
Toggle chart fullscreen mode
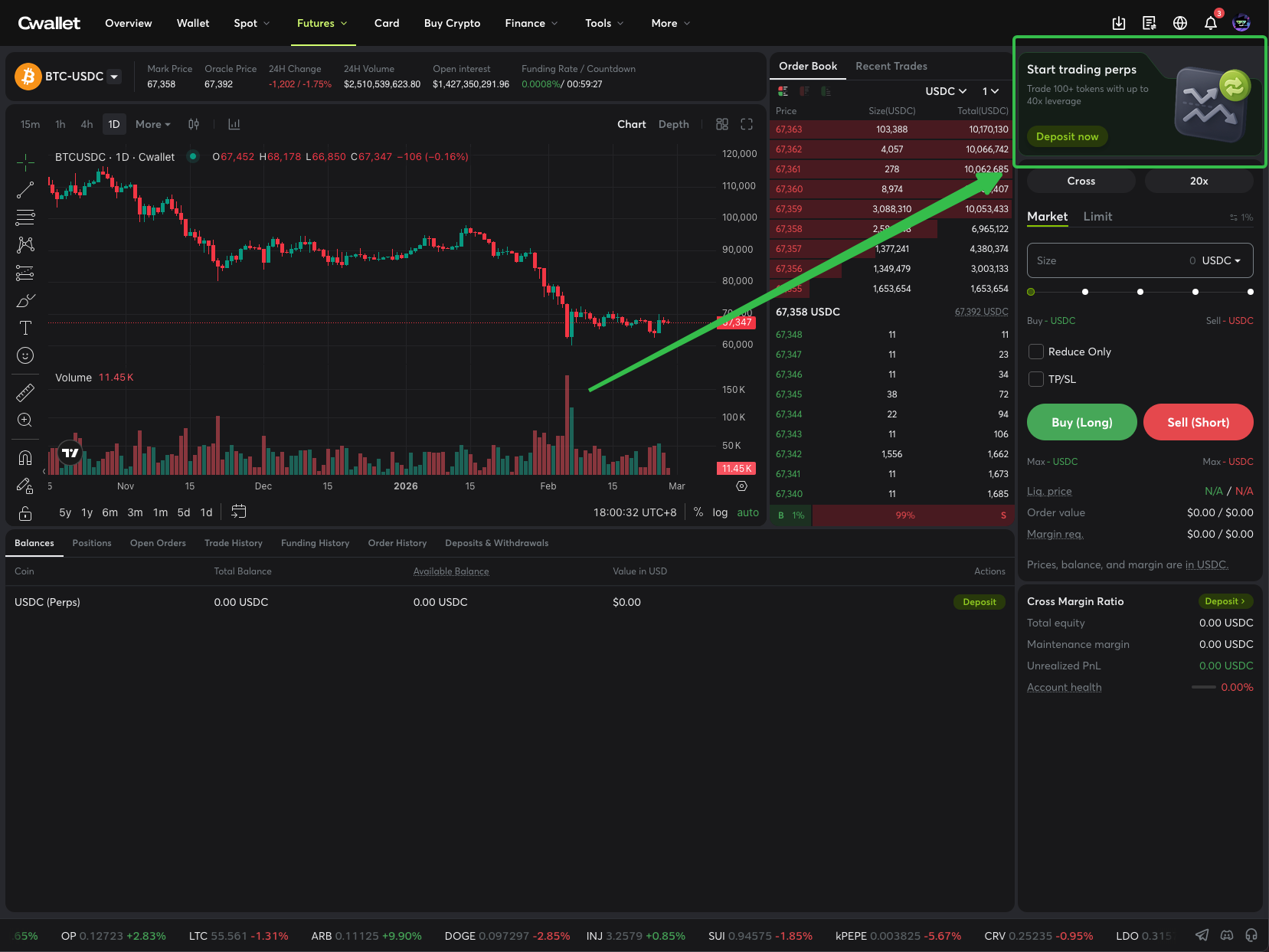click(x=747, y=124)
